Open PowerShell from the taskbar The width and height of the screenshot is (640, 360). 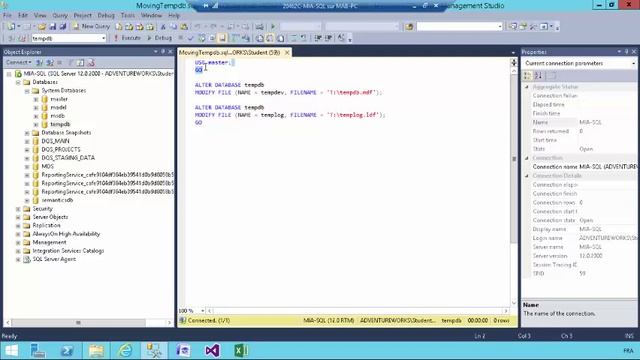click(67, 351)
